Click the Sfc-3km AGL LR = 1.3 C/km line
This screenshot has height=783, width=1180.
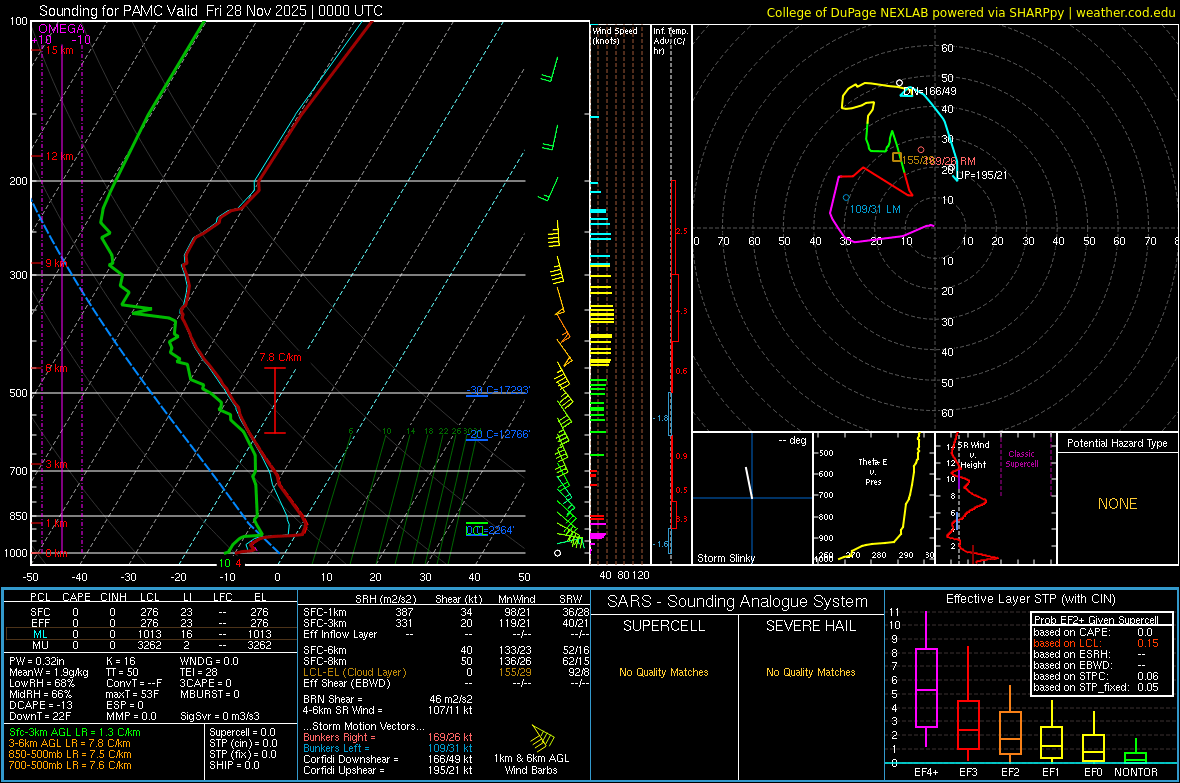click(x=75, y=732)
